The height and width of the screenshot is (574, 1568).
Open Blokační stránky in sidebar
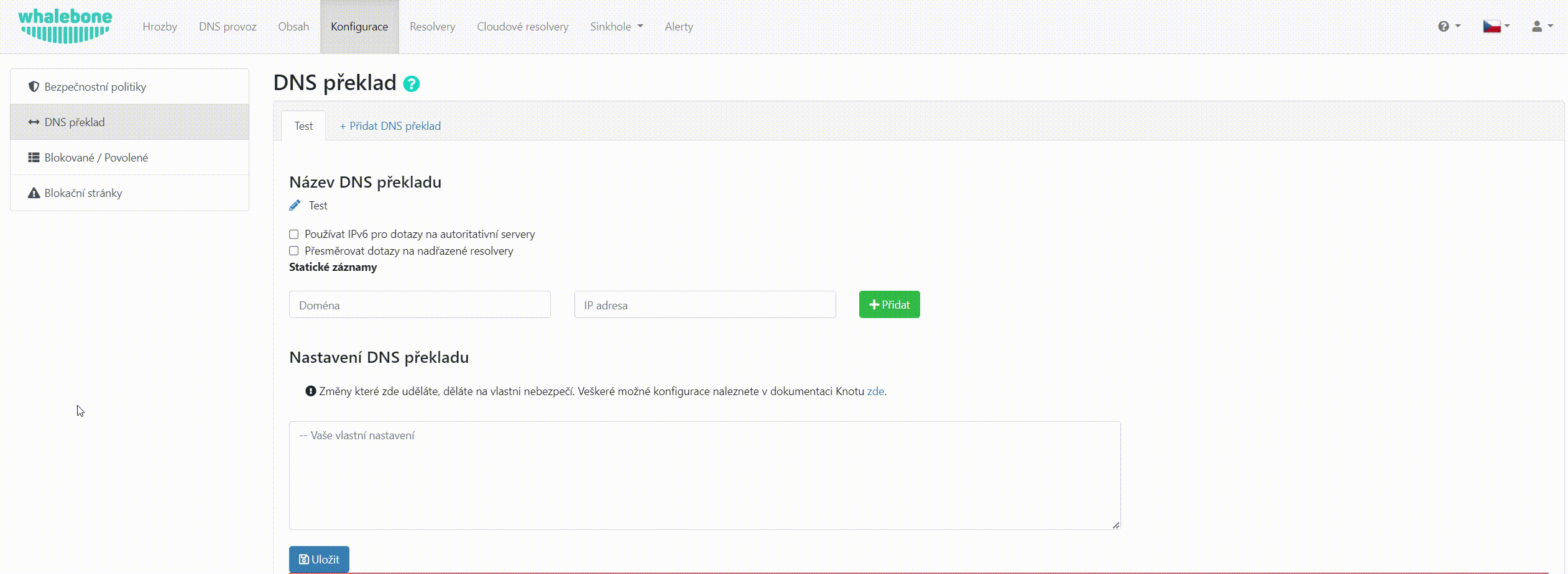[130, 193]
